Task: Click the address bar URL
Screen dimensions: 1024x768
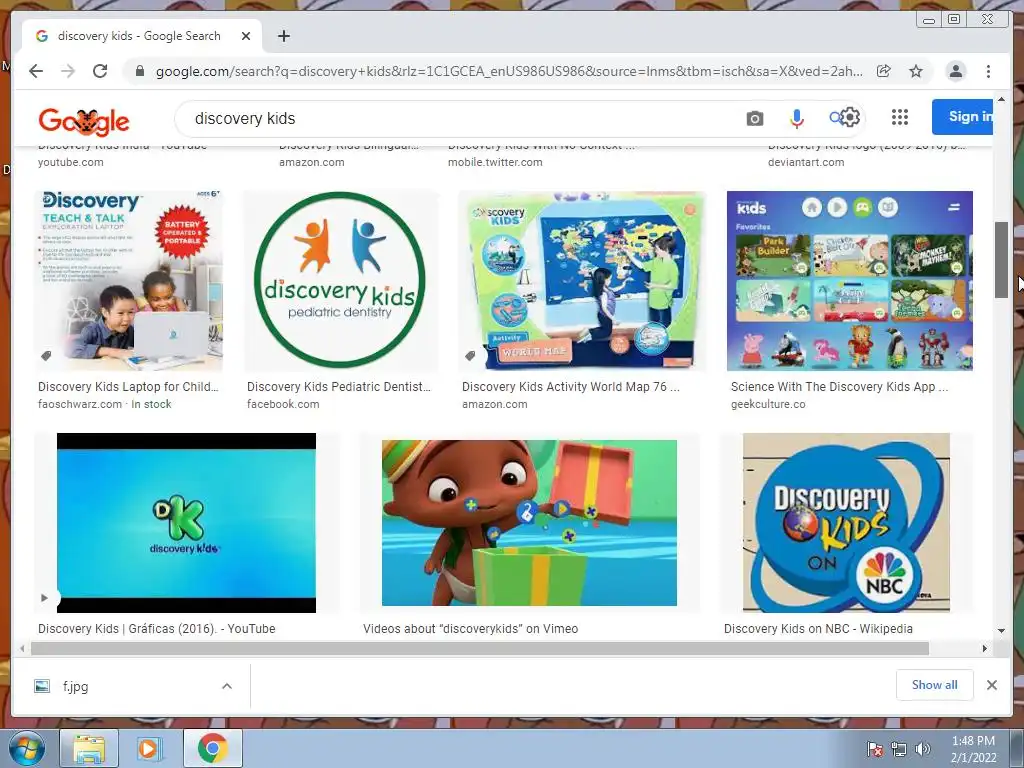Action: (509, 71)
